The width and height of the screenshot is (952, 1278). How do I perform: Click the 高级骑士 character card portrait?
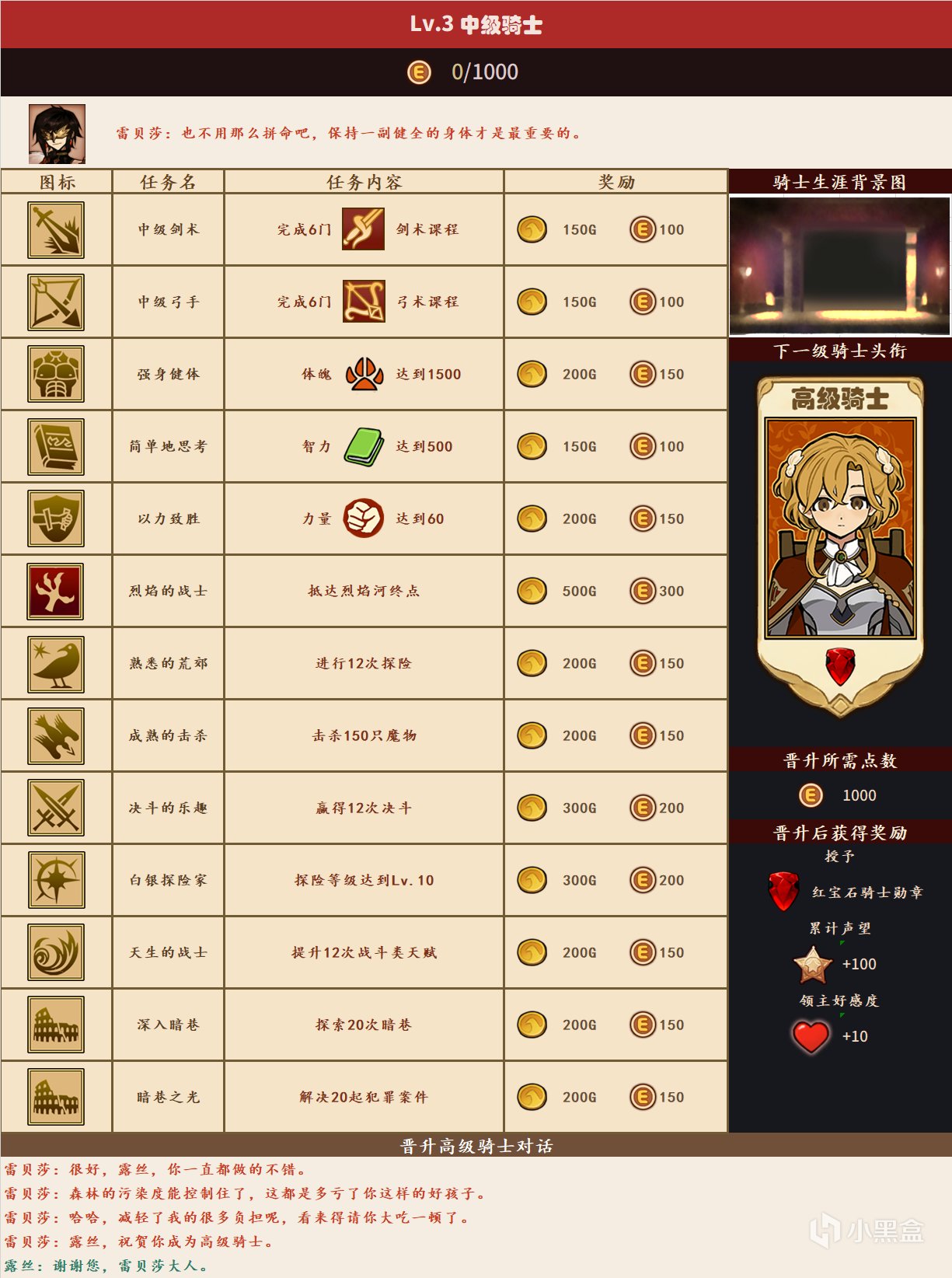(840, 528)
